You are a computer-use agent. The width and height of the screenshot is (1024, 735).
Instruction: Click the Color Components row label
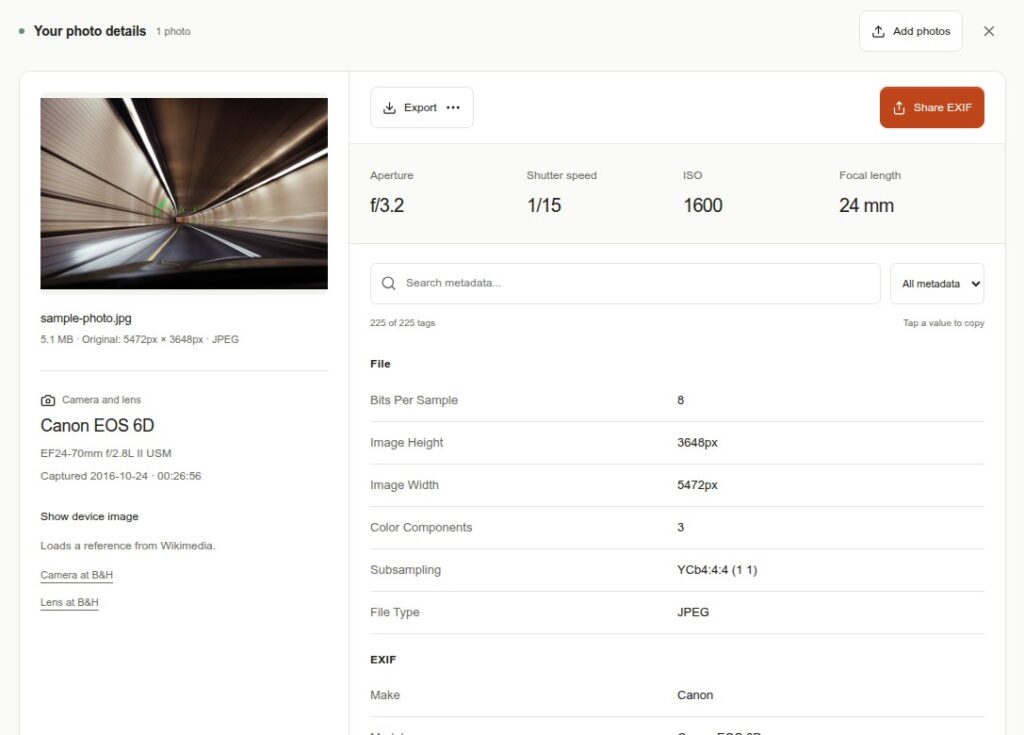tap(421, 528)
